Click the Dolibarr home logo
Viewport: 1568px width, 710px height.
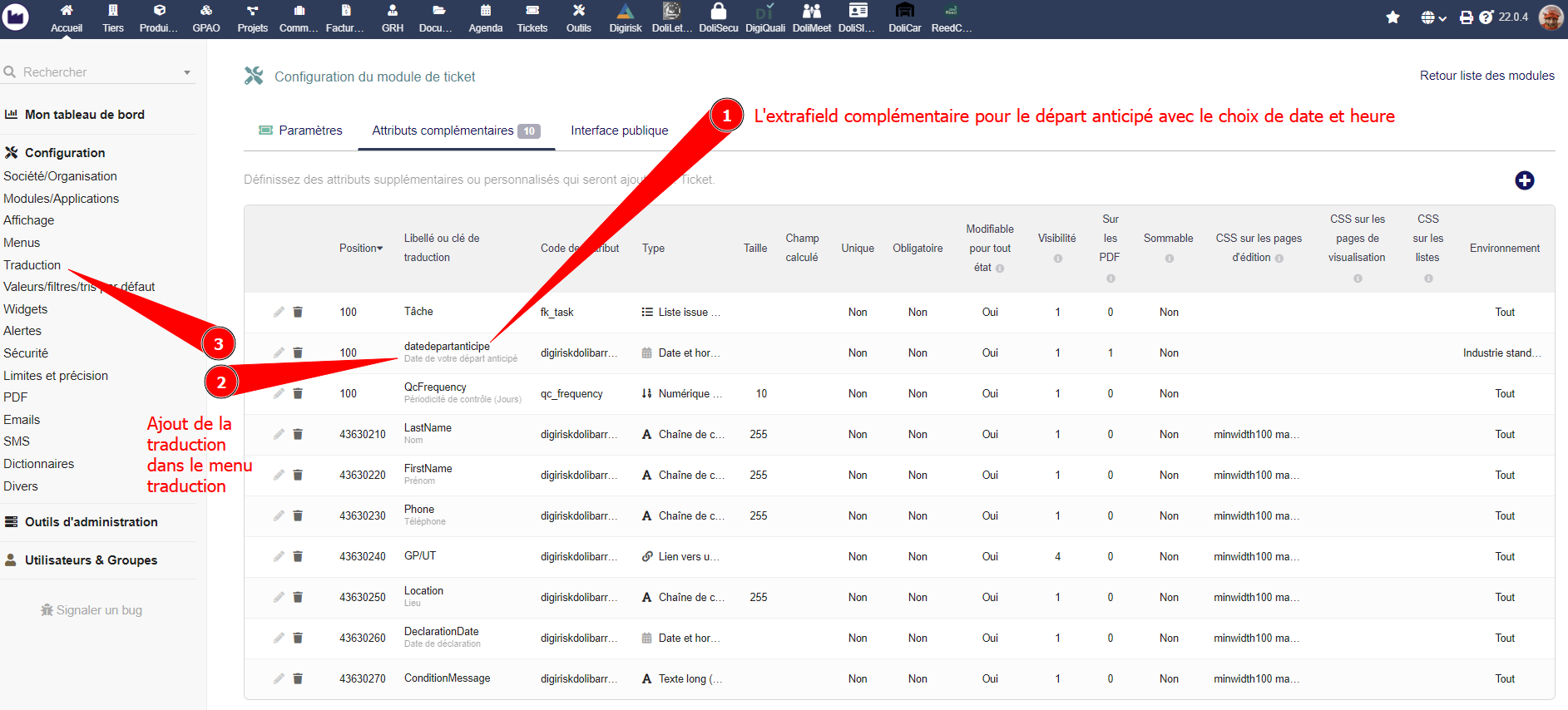click(16, 17)
